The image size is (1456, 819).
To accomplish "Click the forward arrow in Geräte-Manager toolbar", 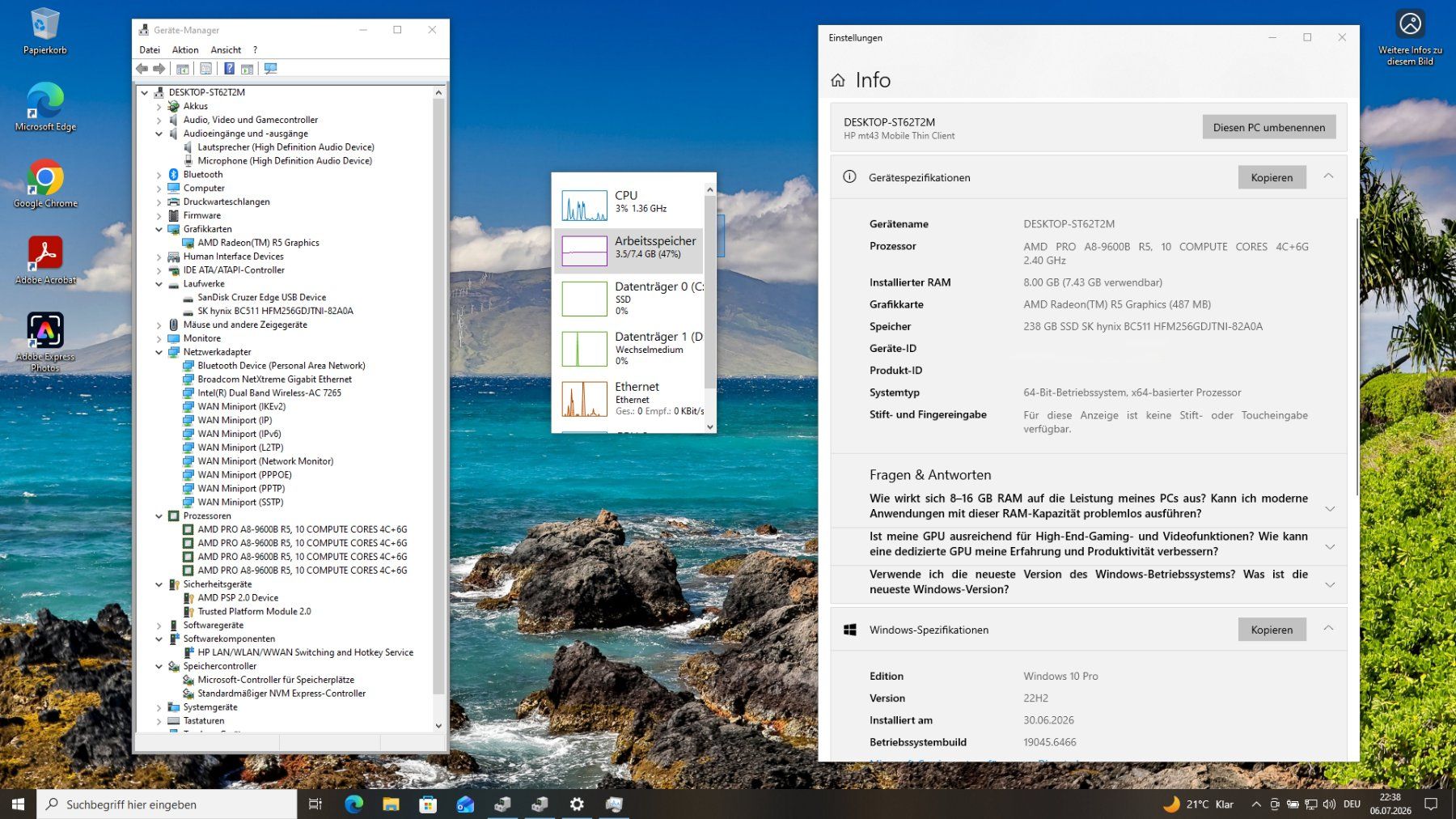I will (159, 69).
